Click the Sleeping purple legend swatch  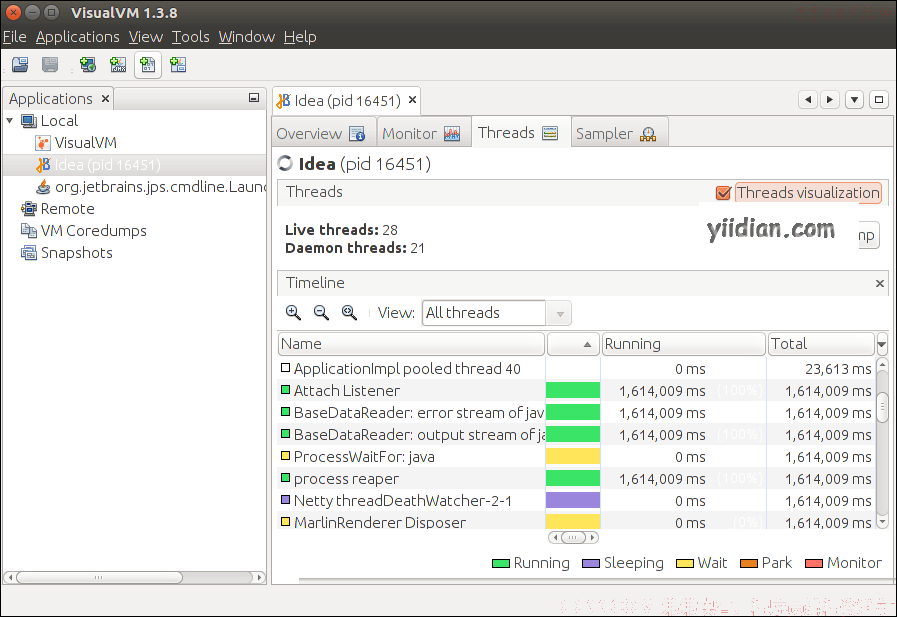point(591,563)
